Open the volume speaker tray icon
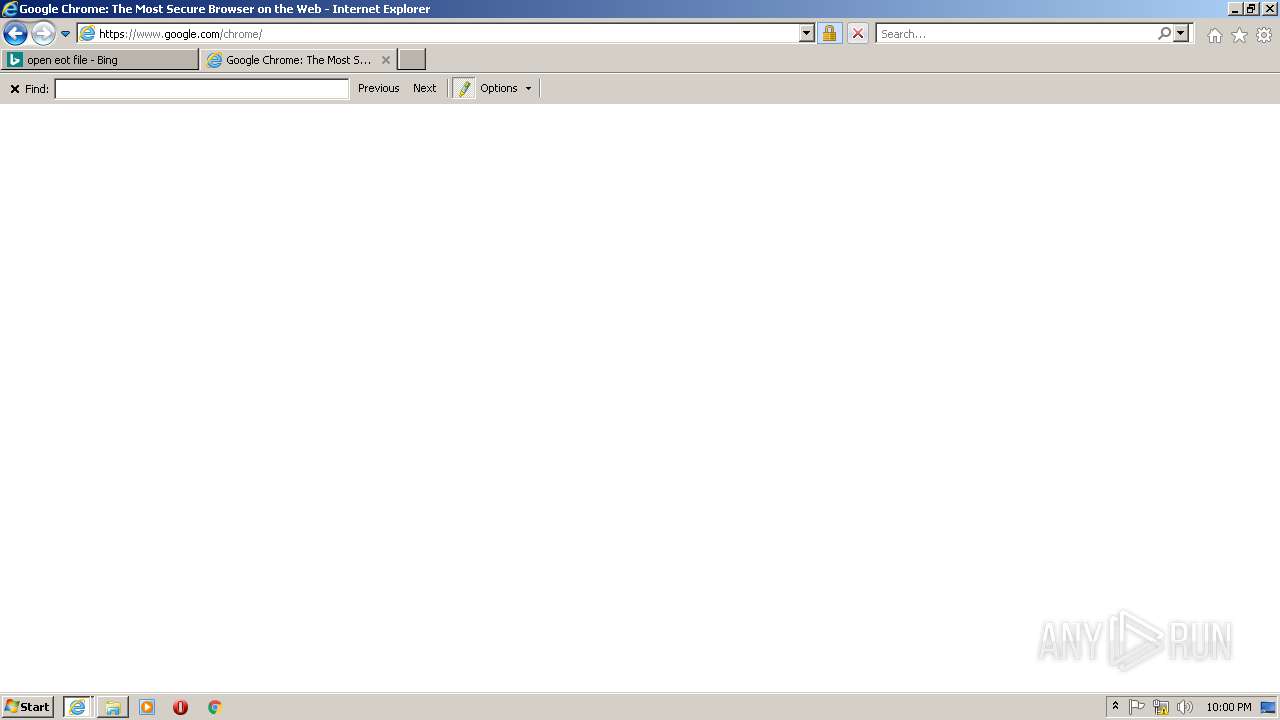The width and height of the screenshot is (1280, 720). (1185, 707)
